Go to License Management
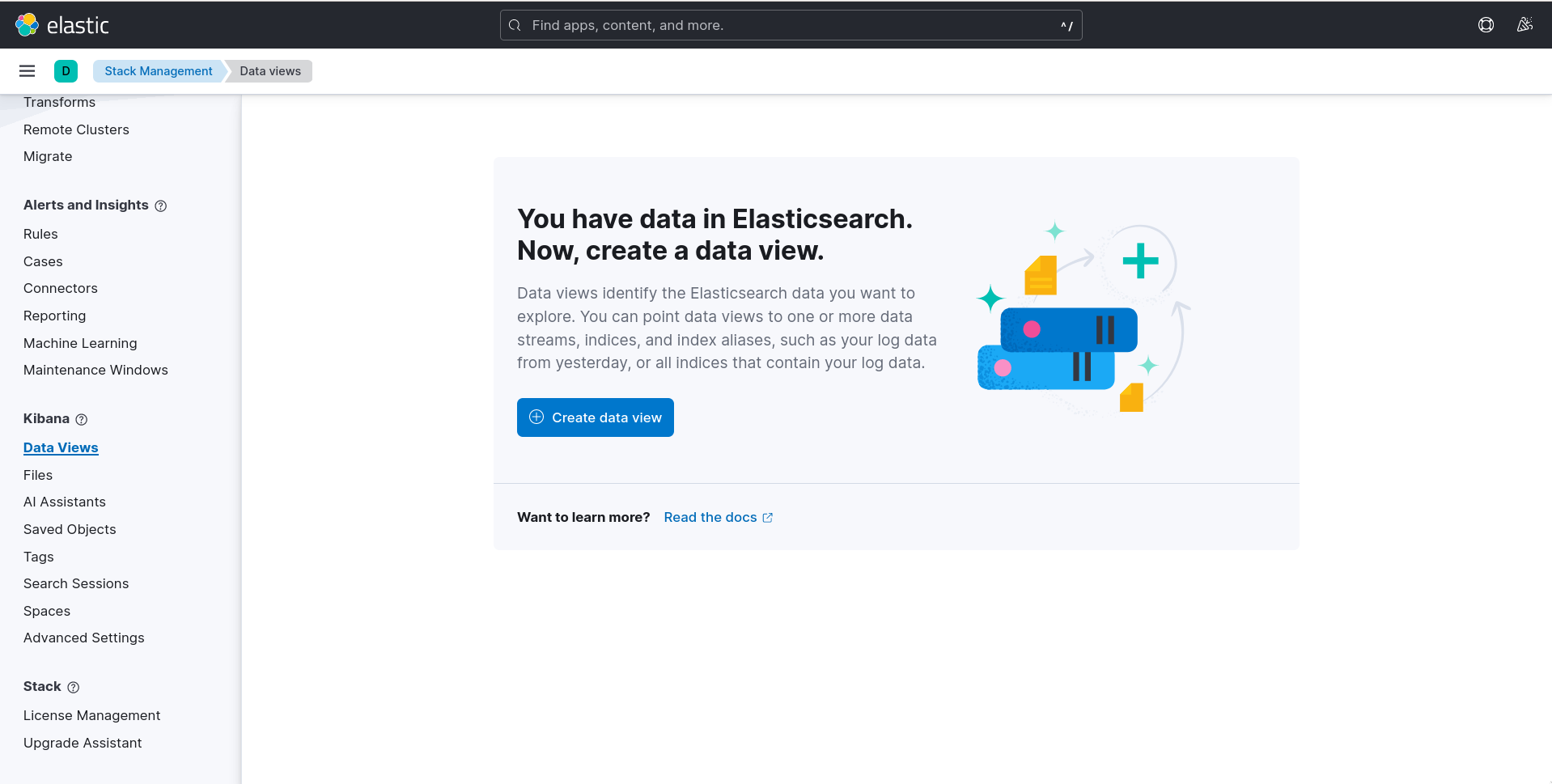 [x=92, y=715]
